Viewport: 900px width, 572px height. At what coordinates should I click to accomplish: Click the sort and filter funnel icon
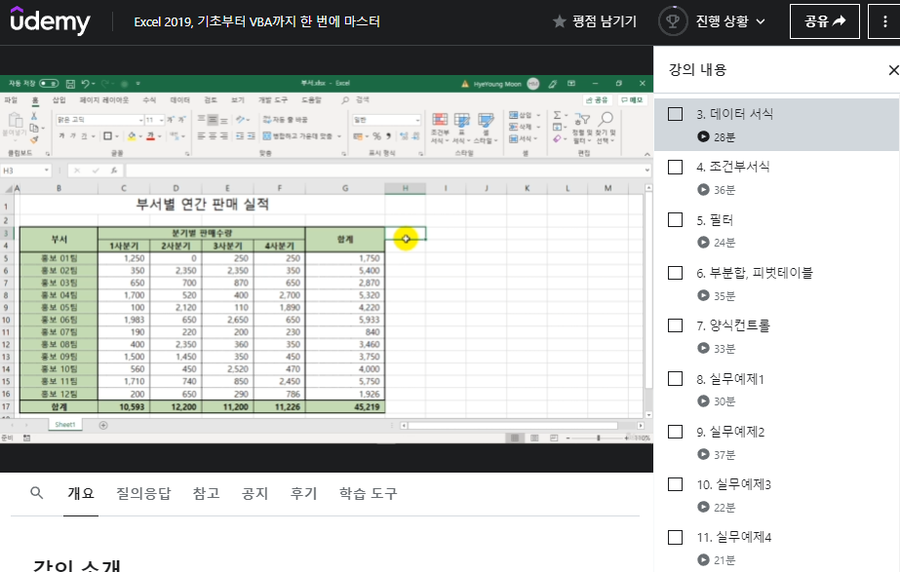[582, 119]
